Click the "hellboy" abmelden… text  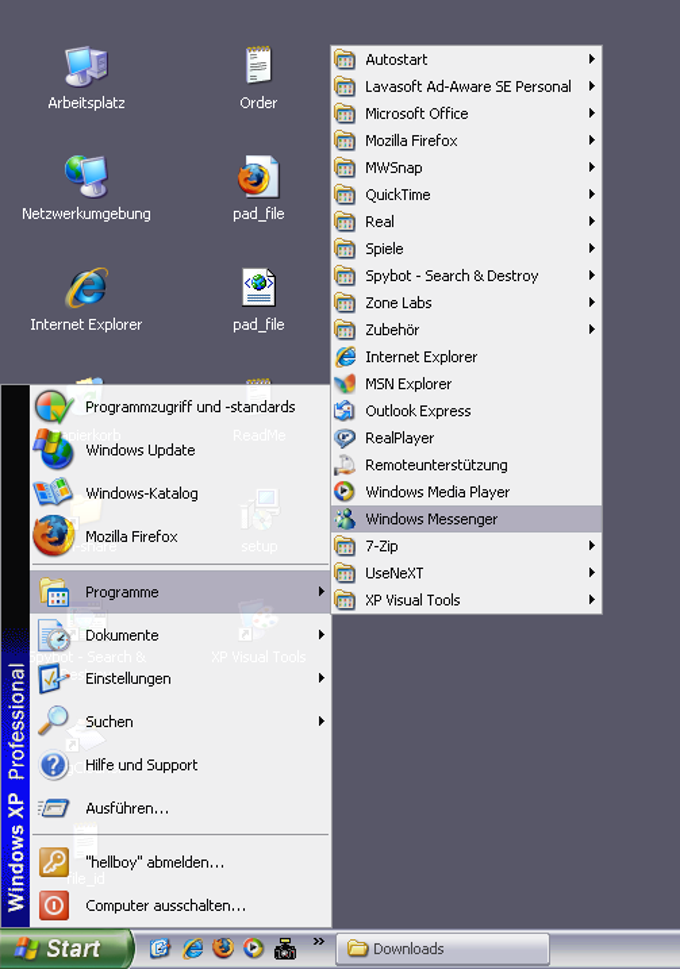pos(155,862)
